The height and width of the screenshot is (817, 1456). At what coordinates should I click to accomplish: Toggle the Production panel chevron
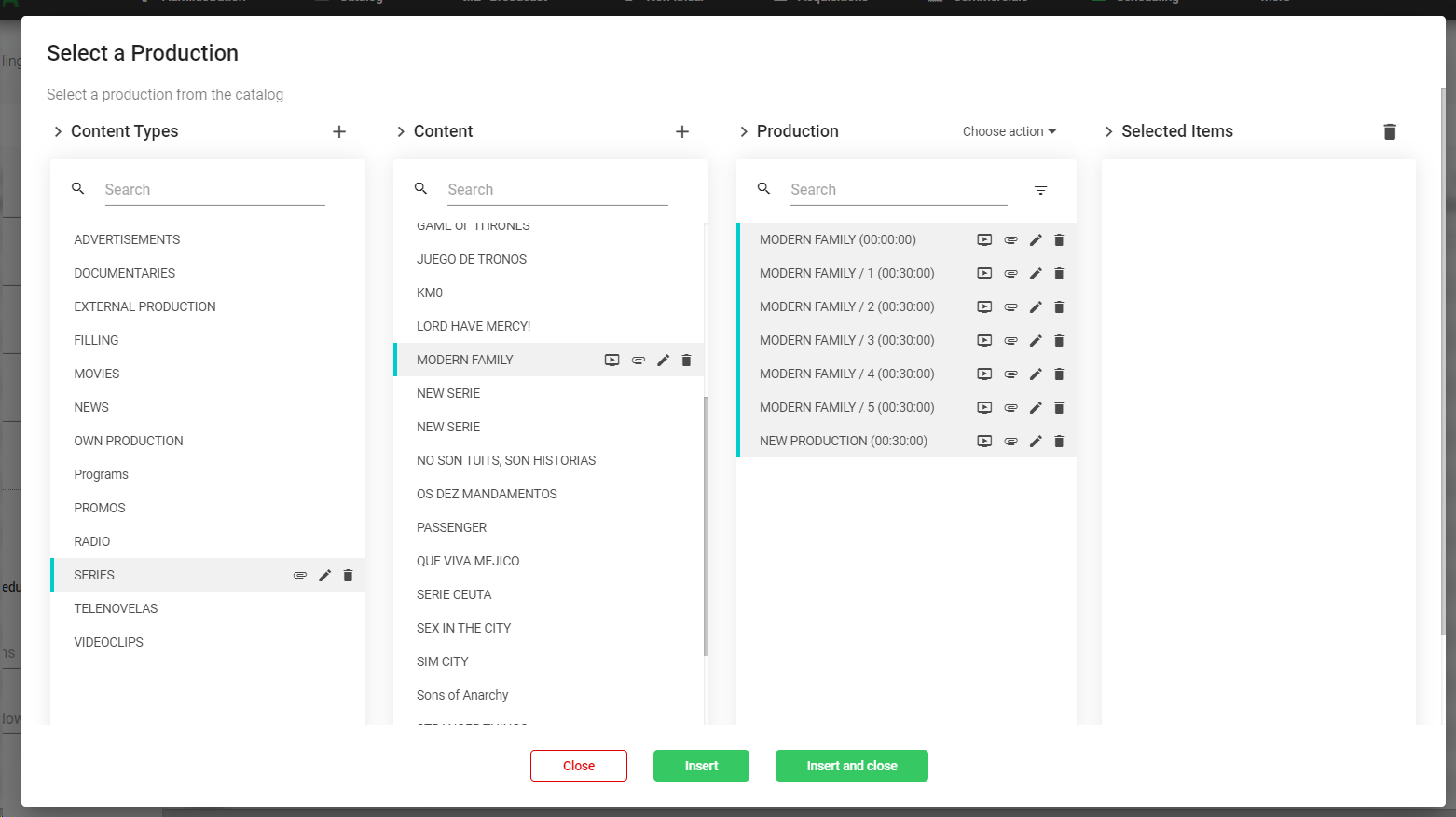[x=744, y=131]
